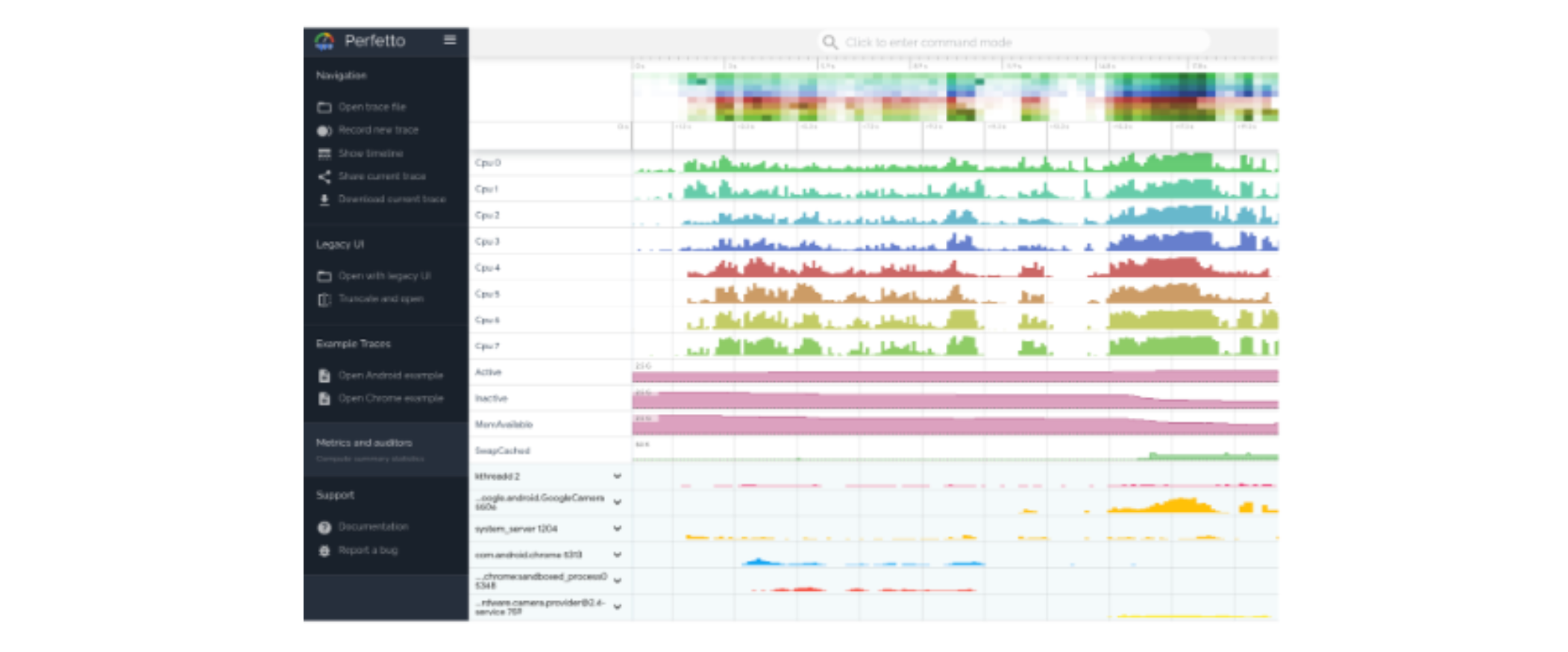Select the Cpu 2 track label
Screen dimensions: 1568x652
pos(487,215)
